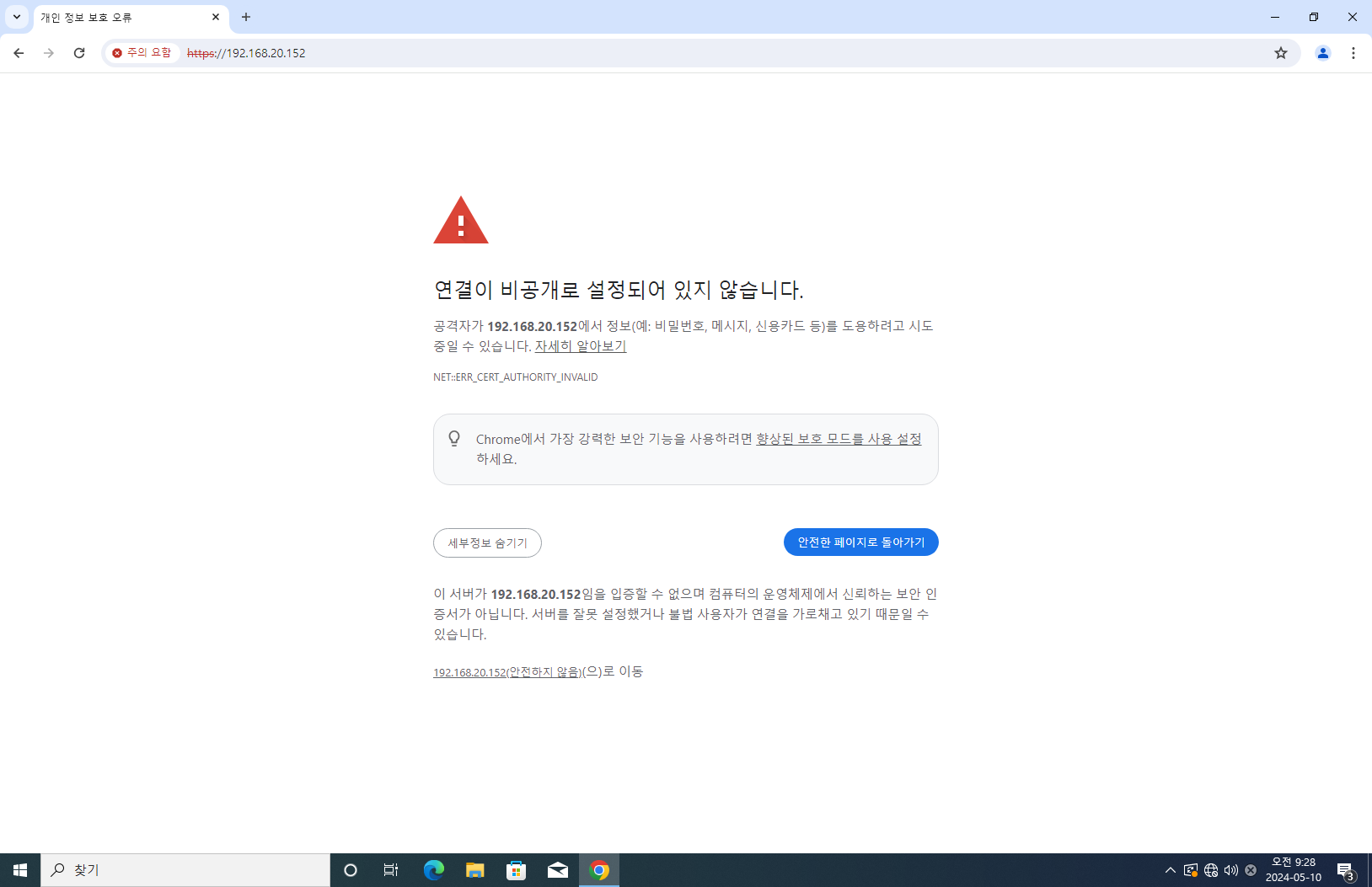Click the '세부정보 숨기기' button
Viewport: 1372px width, 887px height.
(487, 543)
